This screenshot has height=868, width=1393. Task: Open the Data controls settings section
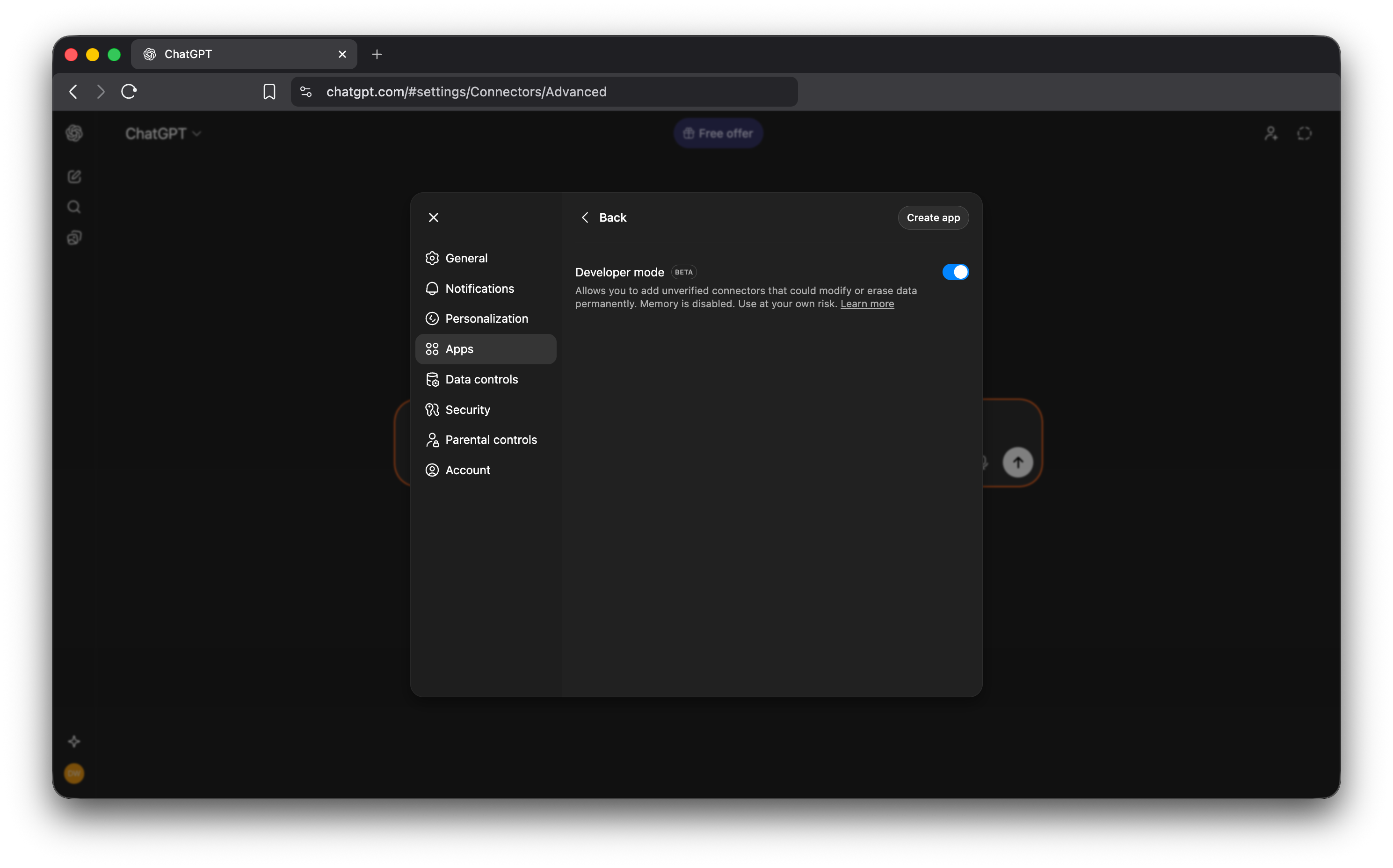(x=481, y=379)
